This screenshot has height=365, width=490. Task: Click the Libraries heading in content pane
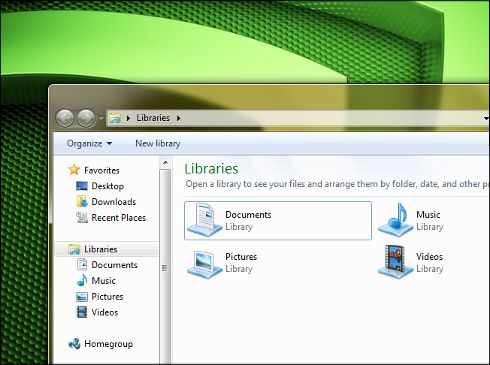click(x=211, y=169)
